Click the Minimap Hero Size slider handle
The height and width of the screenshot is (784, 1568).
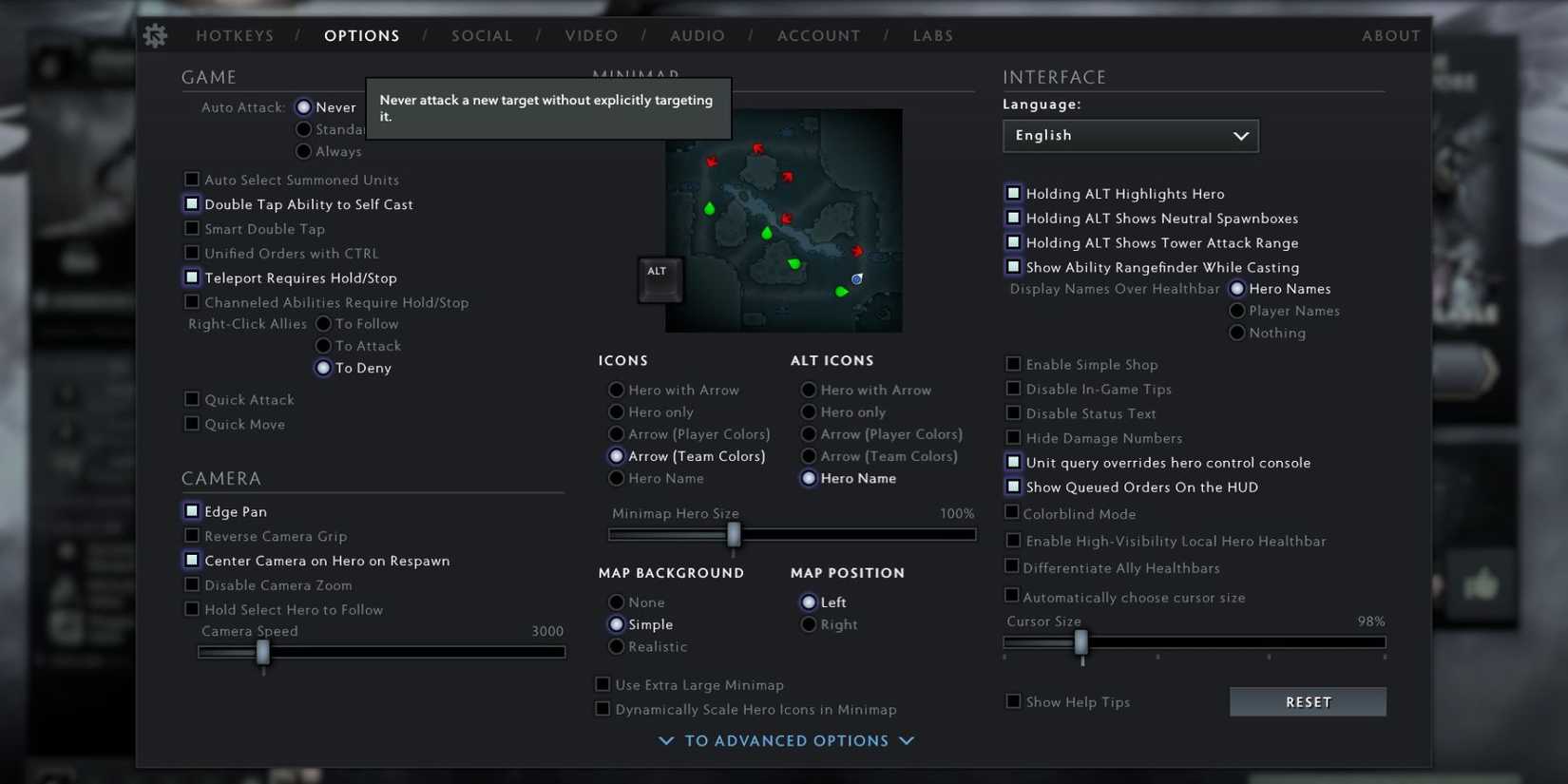[x=734, y=535]
